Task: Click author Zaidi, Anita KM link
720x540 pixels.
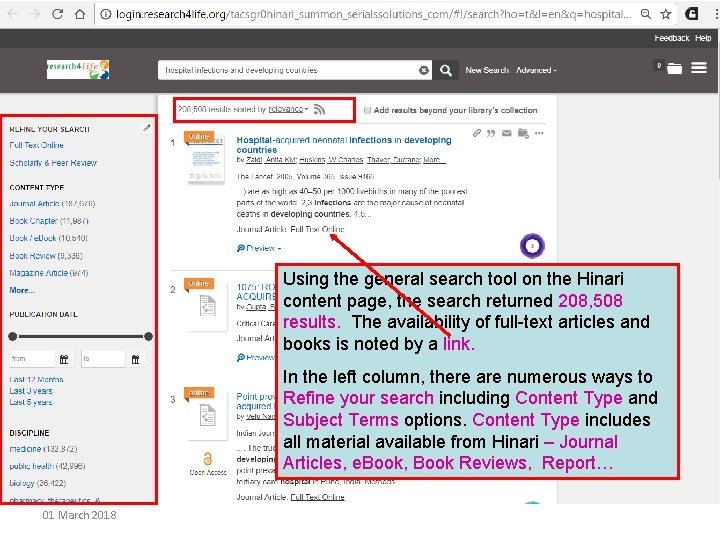Action: tap(271, 160)
